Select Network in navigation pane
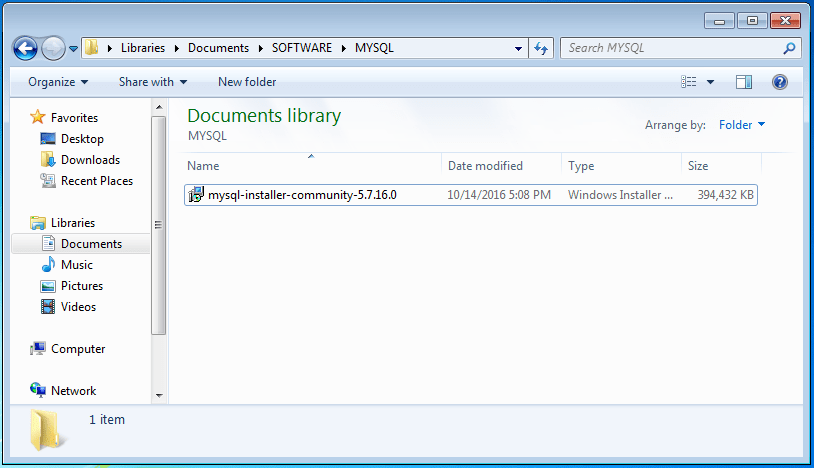This screenshot has height=468, width=814. pos(73,391)
